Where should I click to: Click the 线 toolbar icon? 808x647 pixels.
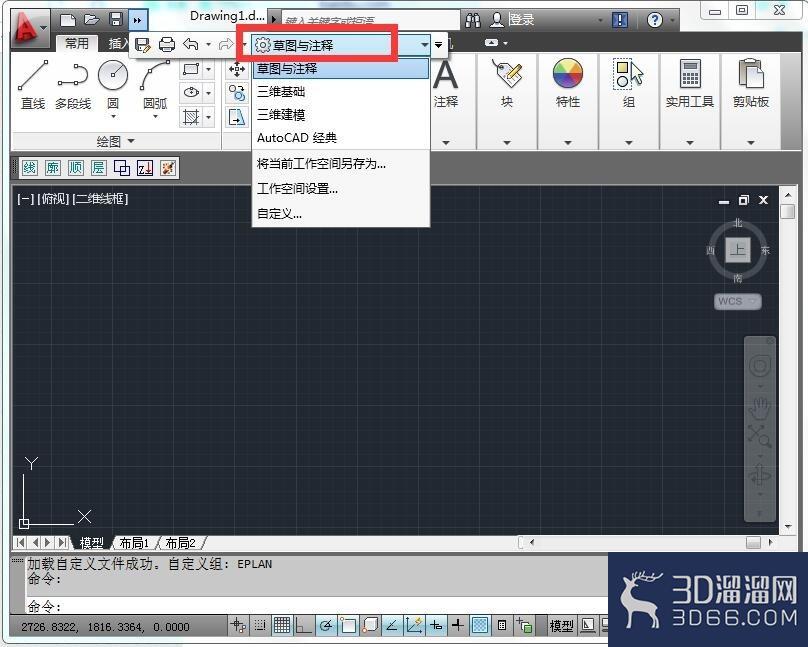pos(29,168)
